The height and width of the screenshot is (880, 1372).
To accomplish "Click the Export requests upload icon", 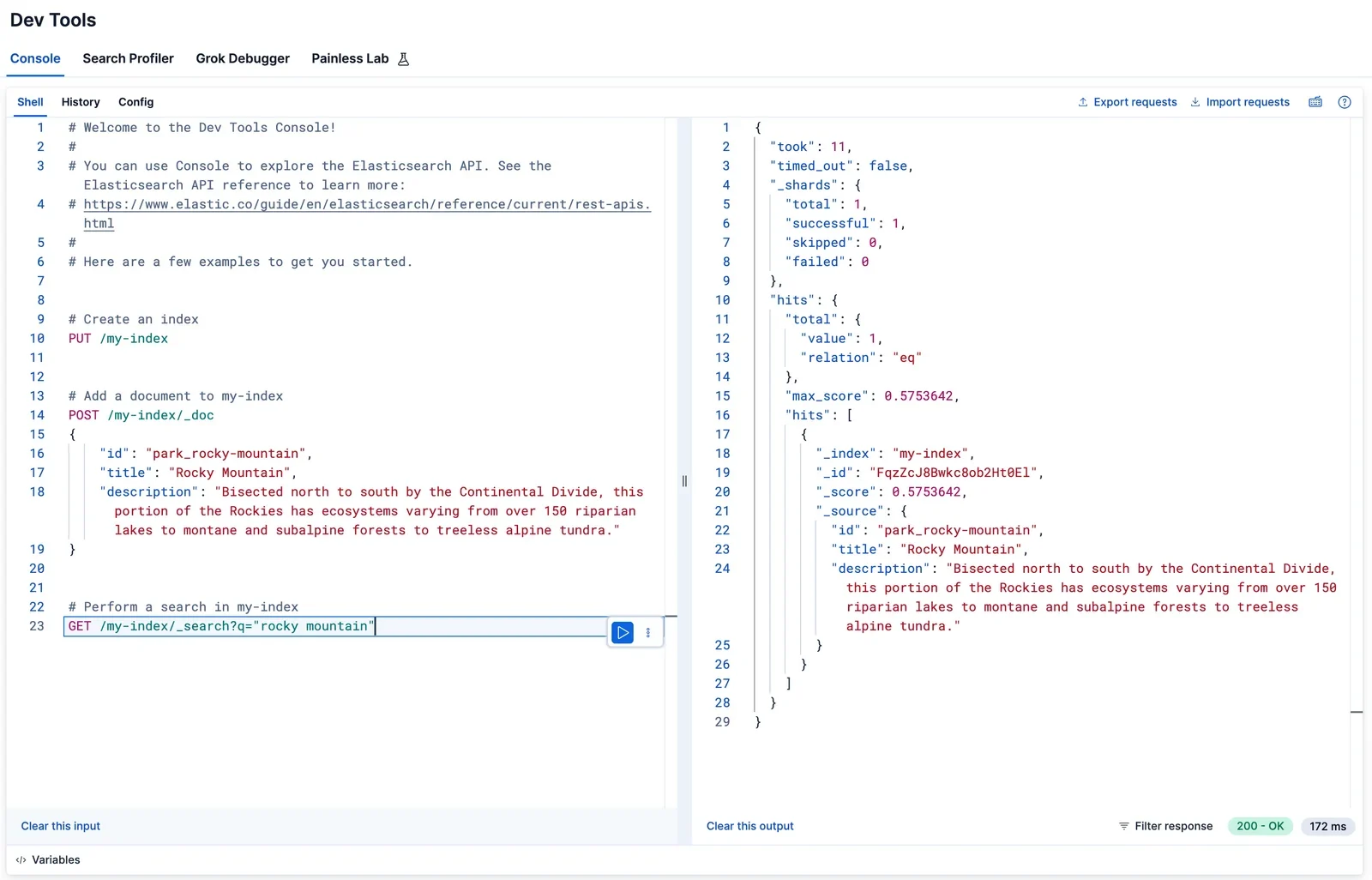I will click(1083, 102).
